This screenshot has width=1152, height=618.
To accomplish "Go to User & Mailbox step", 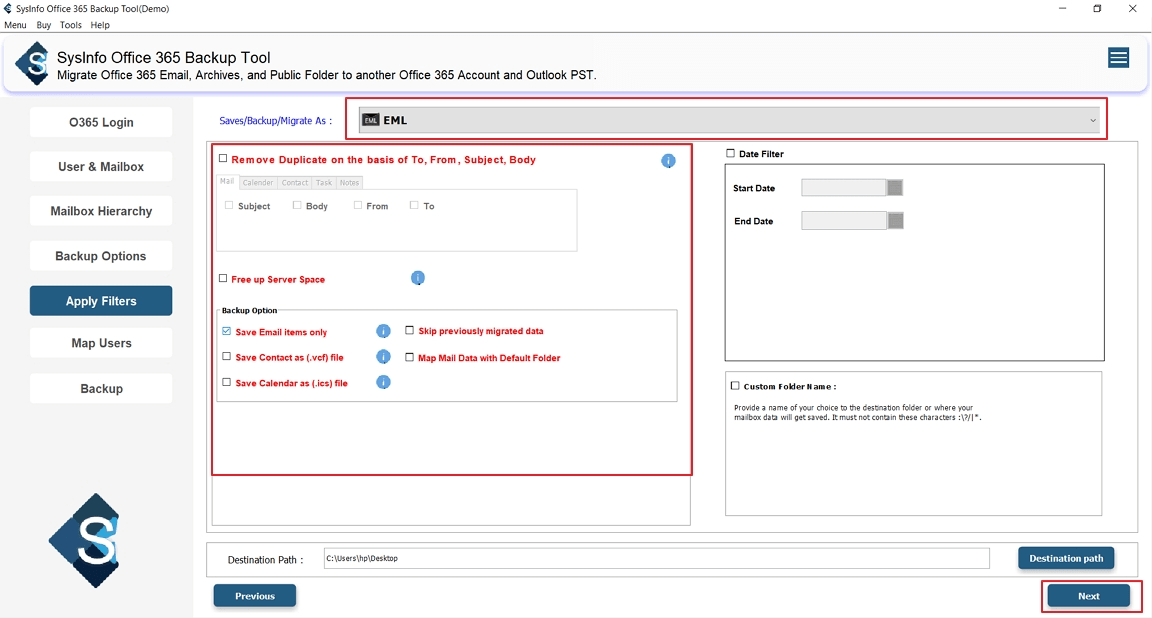I will (x=101, y=167).
